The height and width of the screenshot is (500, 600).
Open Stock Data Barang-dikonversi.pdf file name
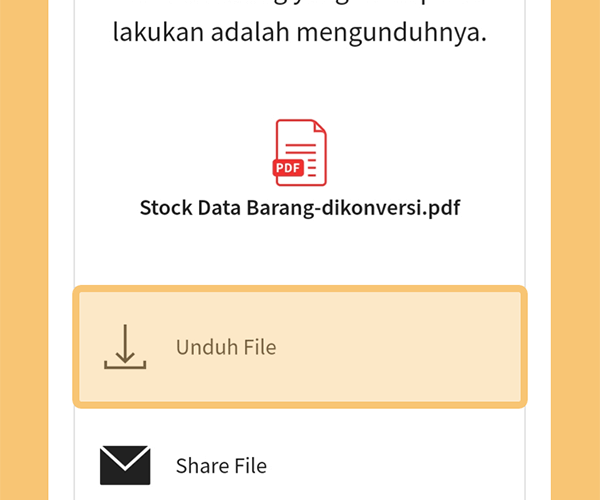point(300,208)
